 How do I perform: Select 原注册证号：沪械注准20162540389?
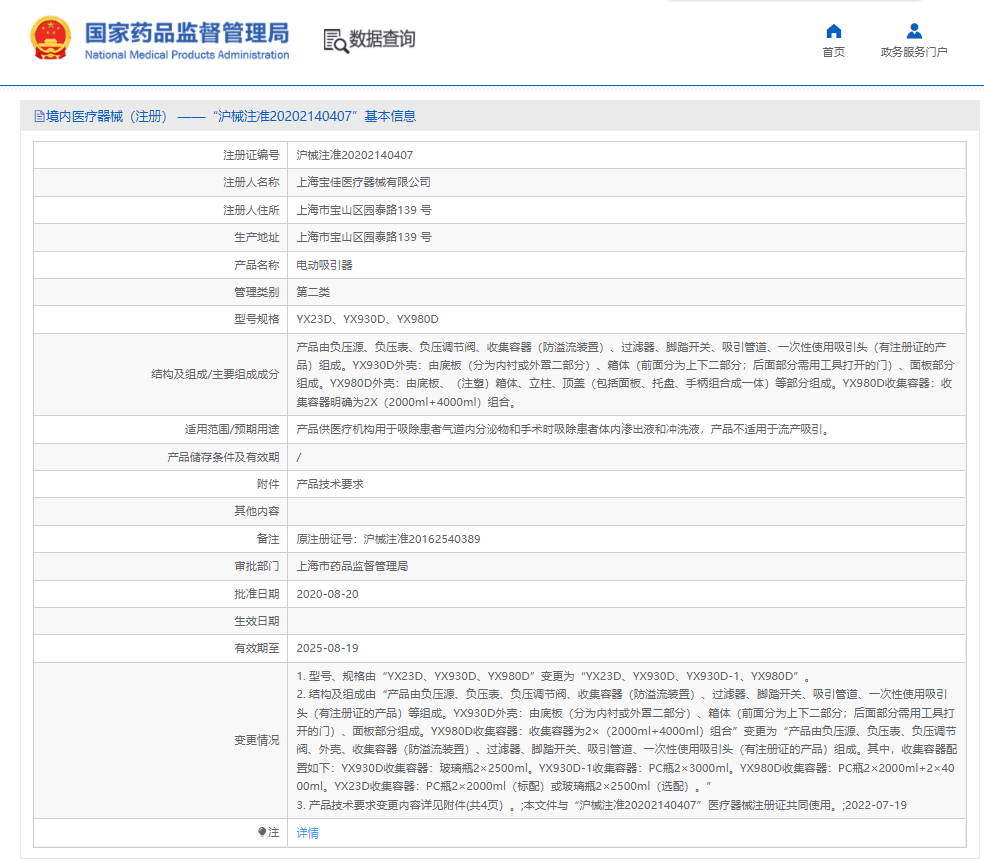click(x=388, y=539)
